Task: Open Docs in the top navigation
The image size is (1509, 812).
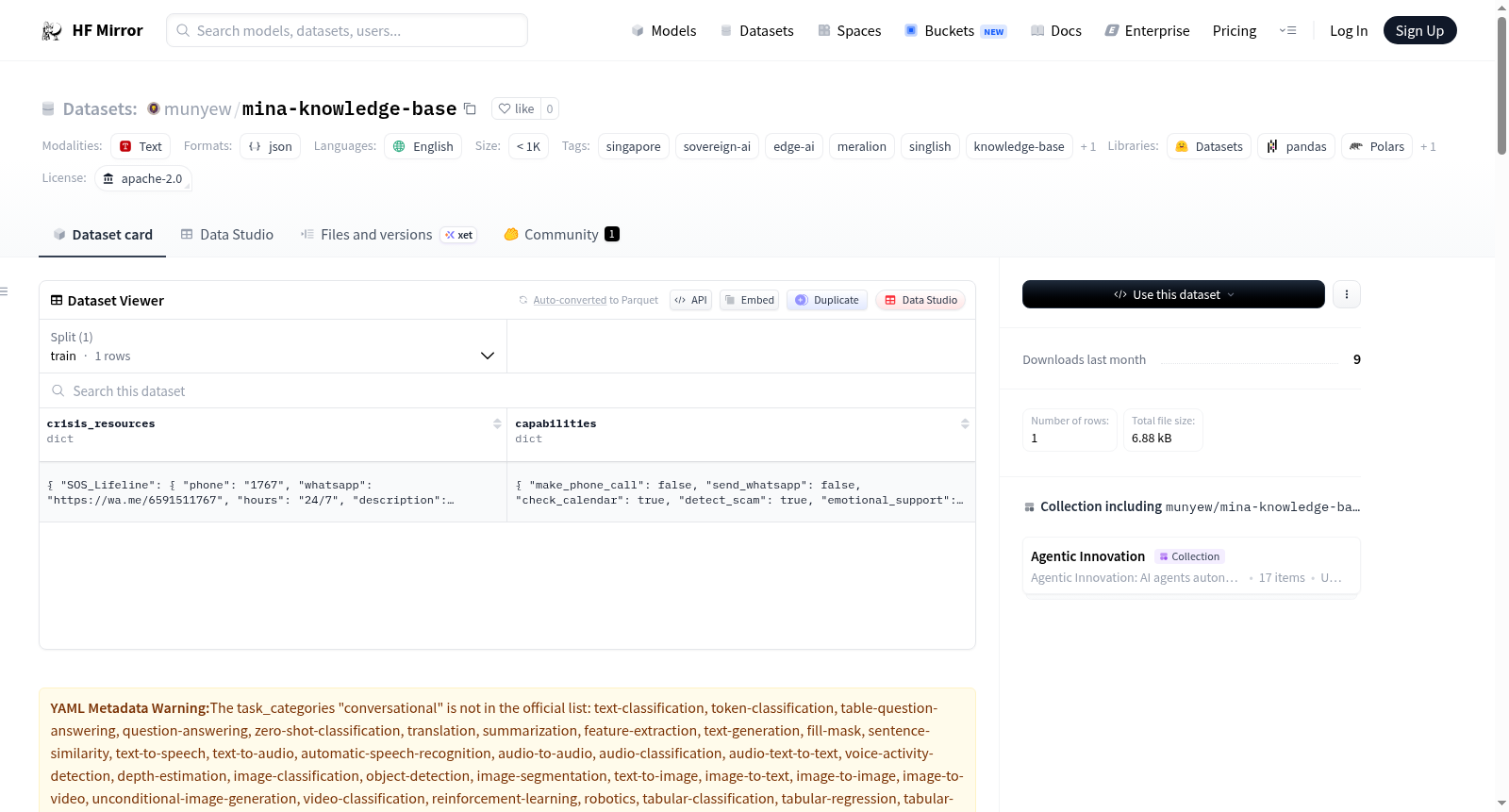Action: pos(1056,31)
